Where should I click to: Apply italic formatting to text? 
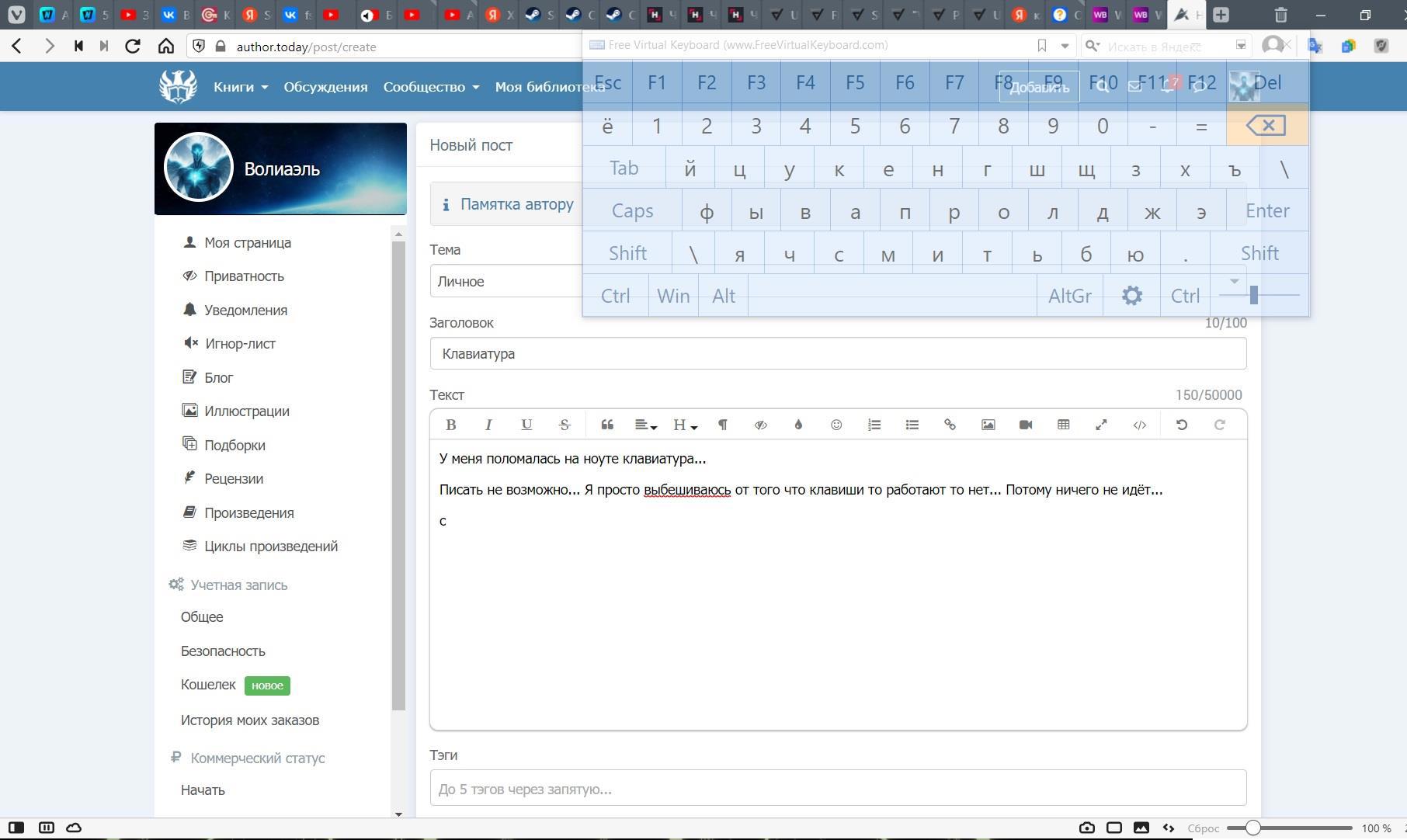tap(488, 425)
